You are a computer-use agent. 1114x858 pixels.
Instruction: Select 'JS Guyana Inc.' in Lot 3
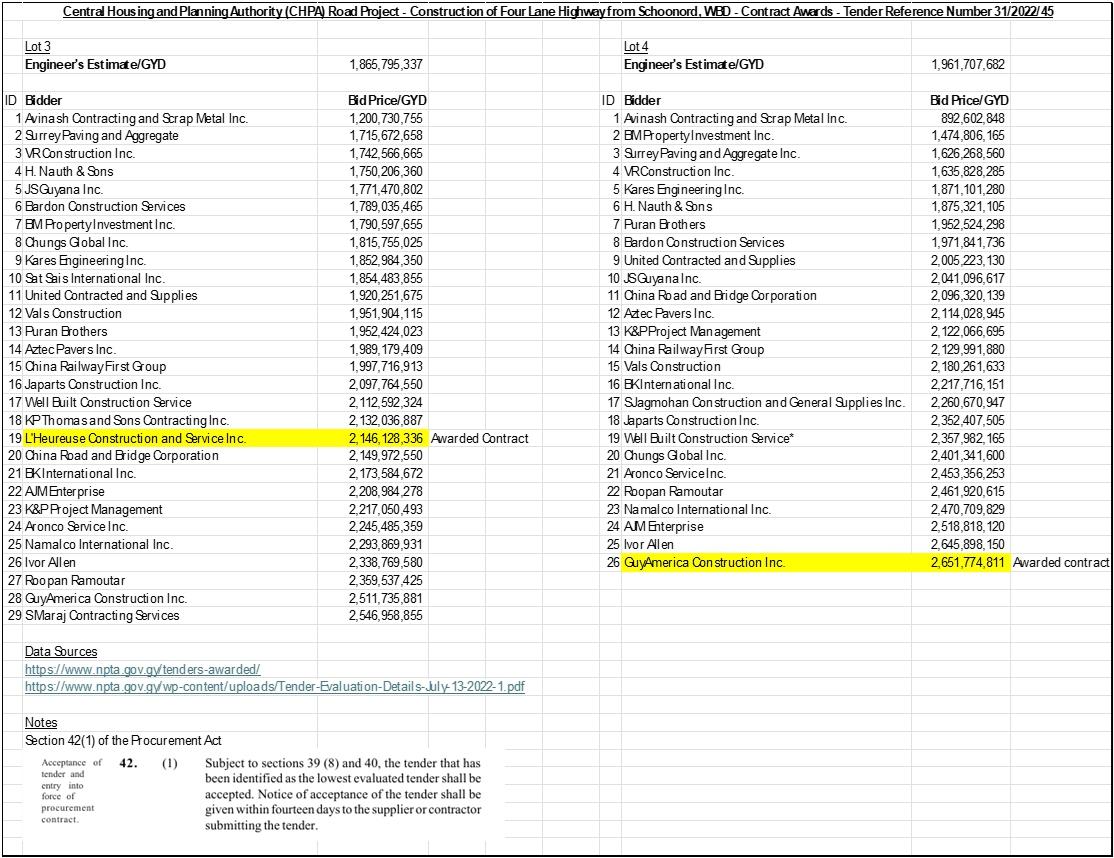coord(64,190)
